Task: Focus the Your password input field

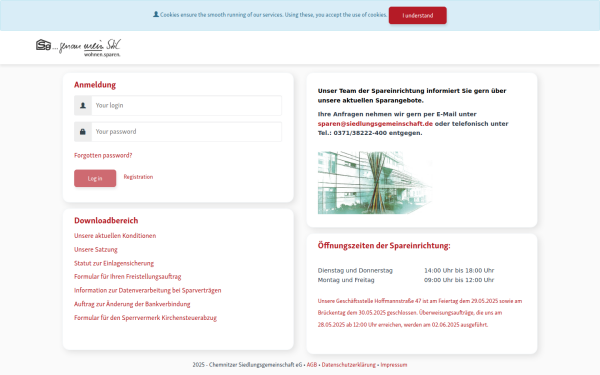Action: tap(186, 132)
